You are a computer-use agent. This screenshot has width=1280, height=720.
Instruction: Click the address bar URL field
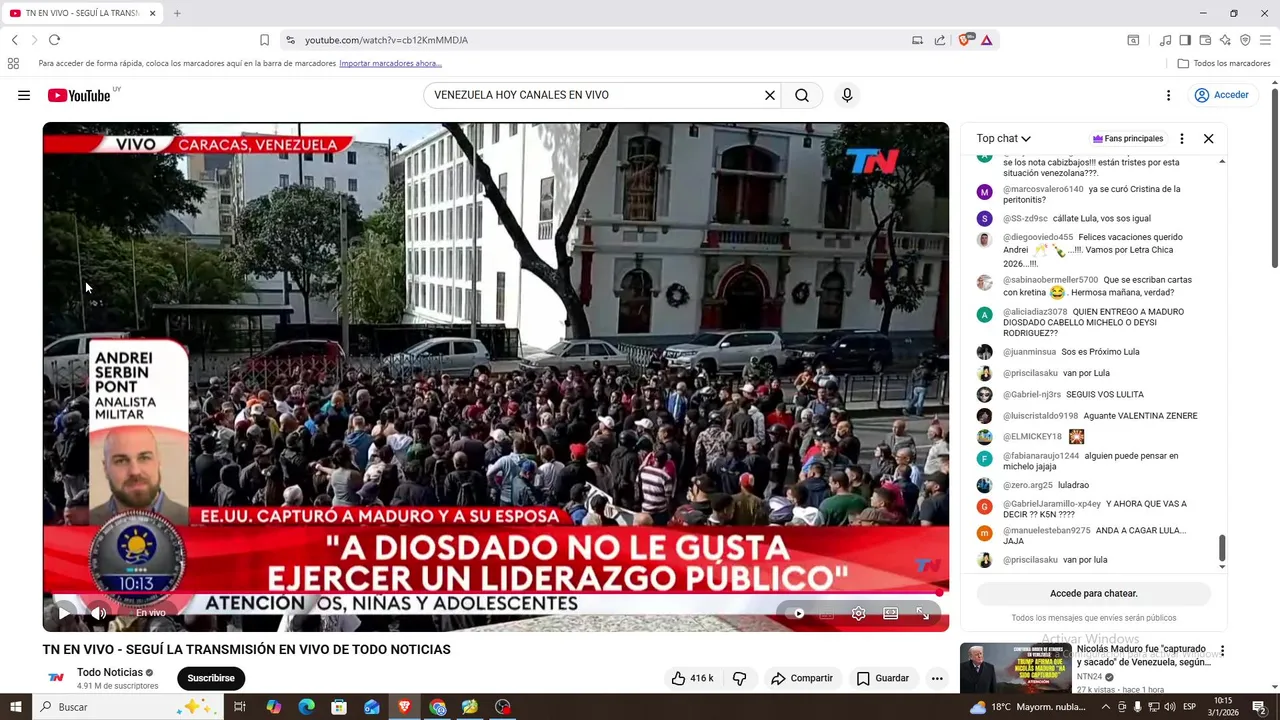point(600,40)
